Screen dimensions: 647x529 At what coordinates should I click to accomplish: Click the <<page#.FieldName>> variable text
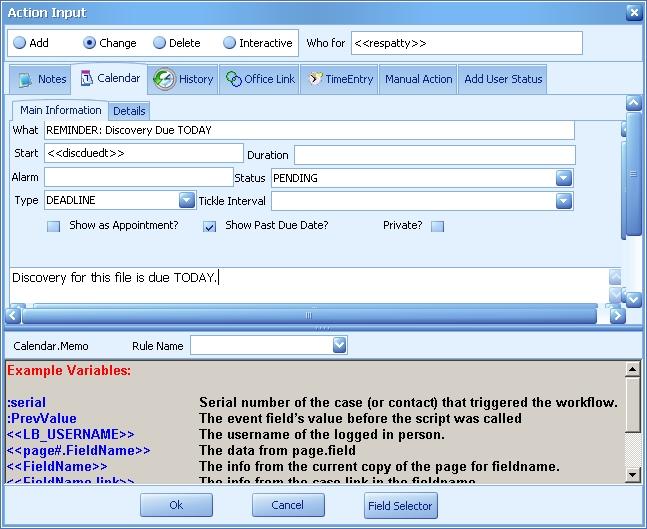[78, 451]
